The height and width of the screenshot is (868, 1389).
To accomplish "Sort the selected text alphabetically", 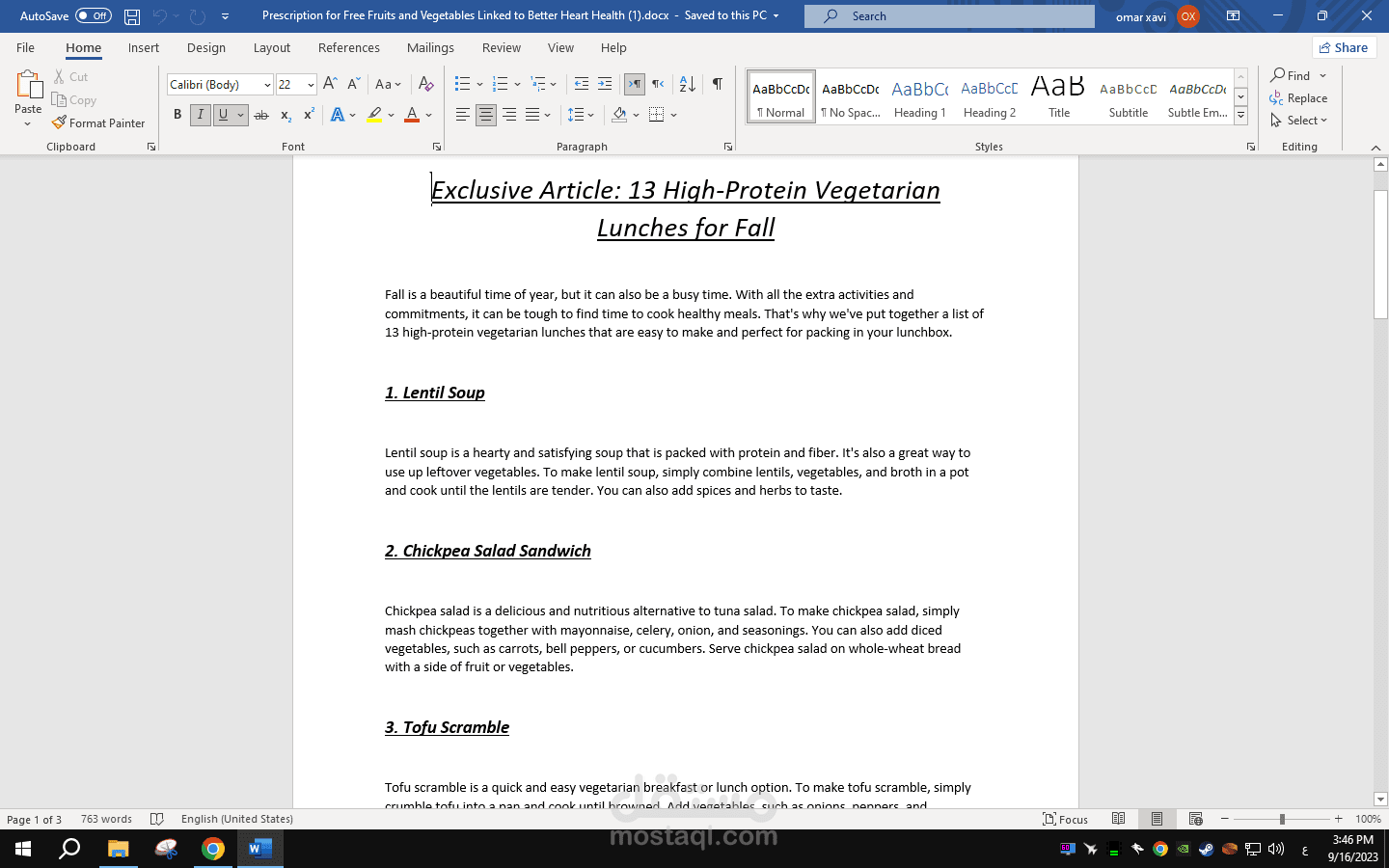I will pos(687,84).
